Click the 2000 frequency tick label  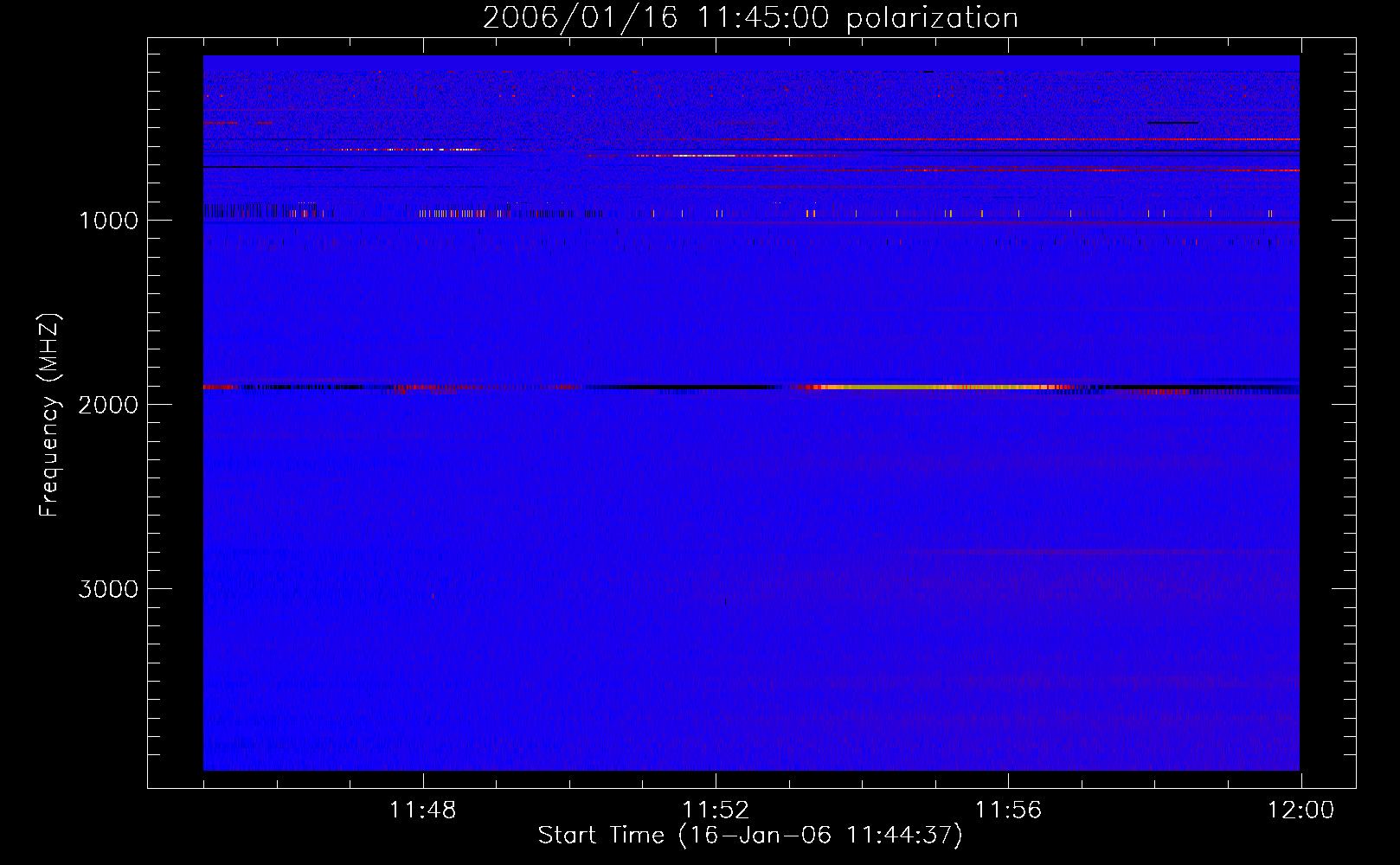click(108, 405)
